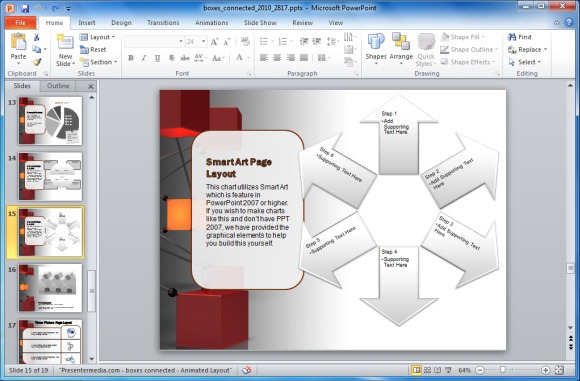Switch to the Review ribbon tab
This screenshot has width=580, height=381.
click(303, 23)
